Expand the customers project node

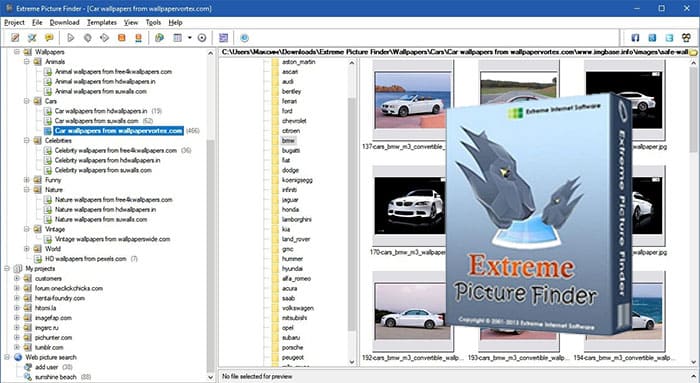point(17,279)
